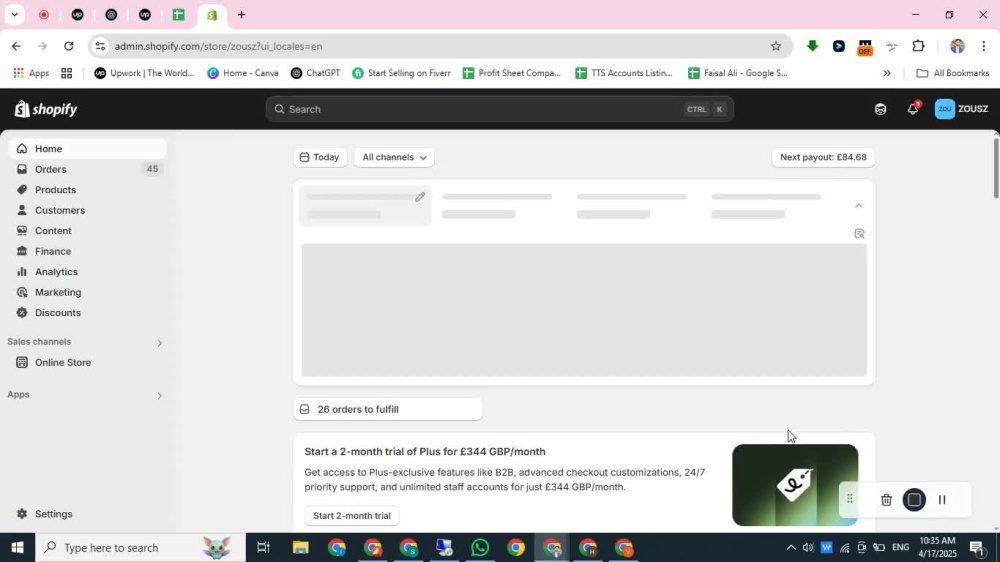The width and height of the screenshot is (1000, 562).
Task: Click the browser back arrow
Action: (x=16, y=46)
